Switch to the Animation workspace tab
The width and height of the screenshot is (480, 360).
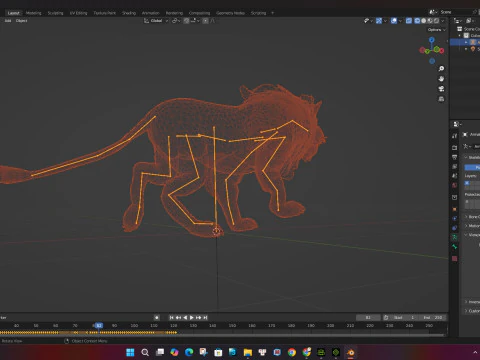(151, 13)
